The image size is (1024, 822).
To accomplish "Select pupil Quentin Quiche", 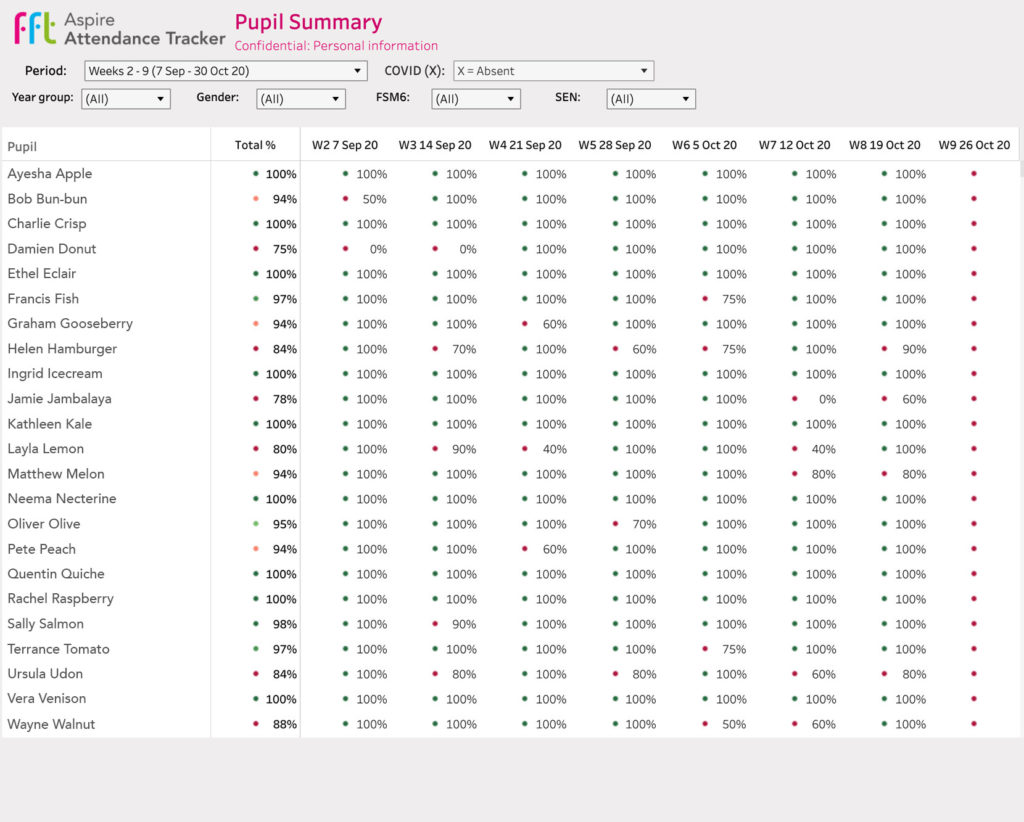I will click(56, 574).
